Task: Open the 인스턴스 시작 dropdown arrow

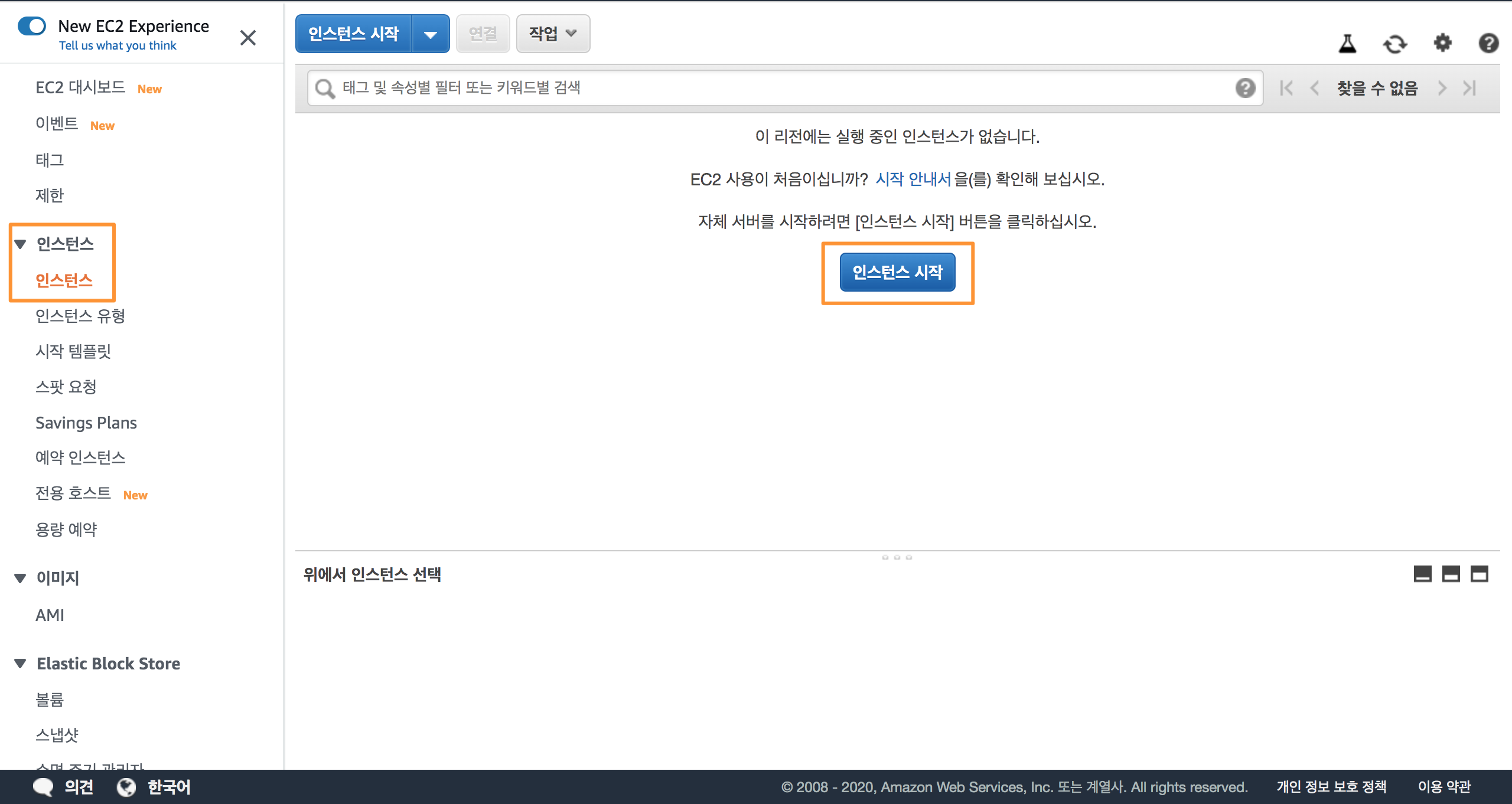Action: tap(431, 34)
